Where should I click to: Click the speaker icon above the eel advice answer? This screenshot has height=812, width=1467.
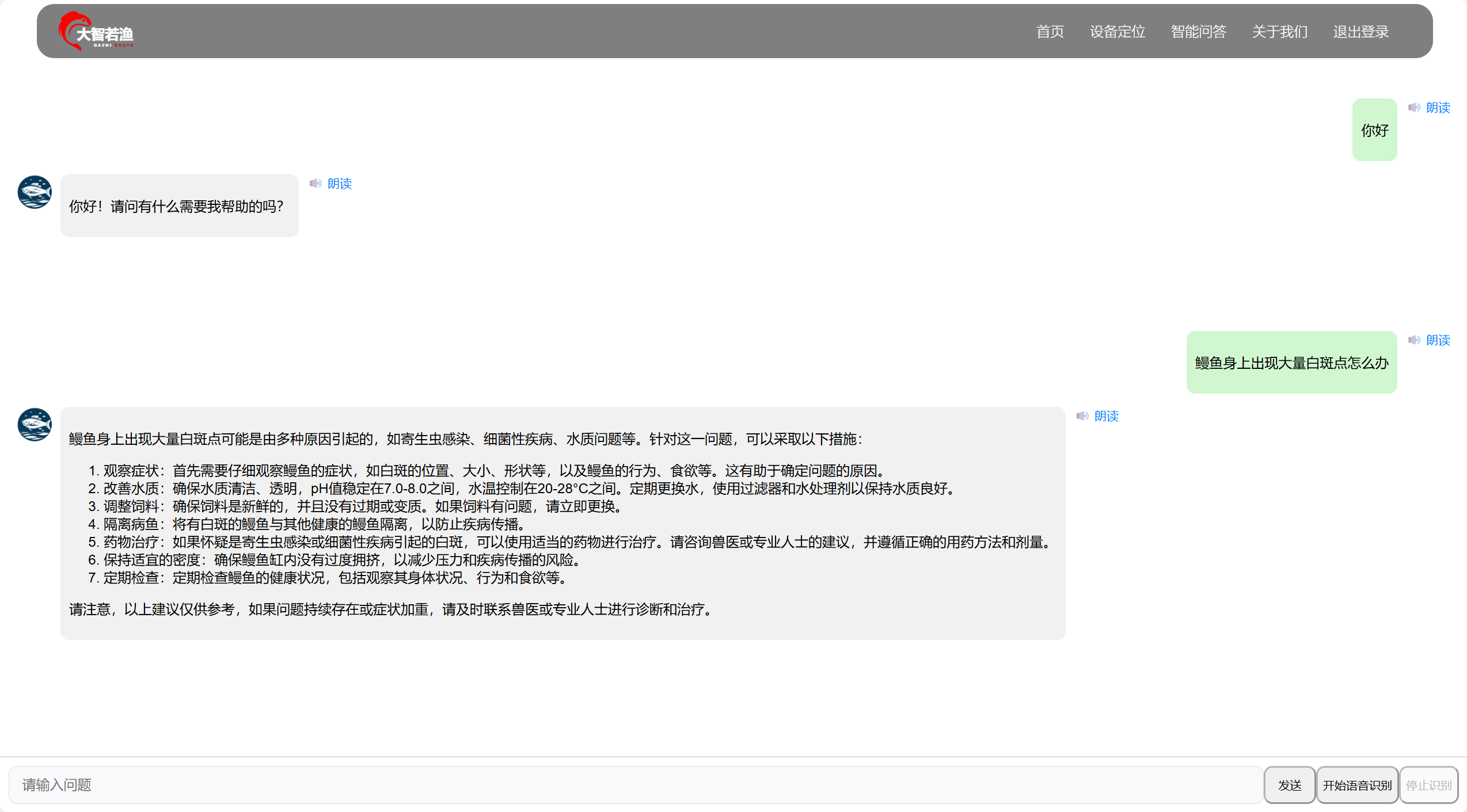click(x=1083, y=416)
